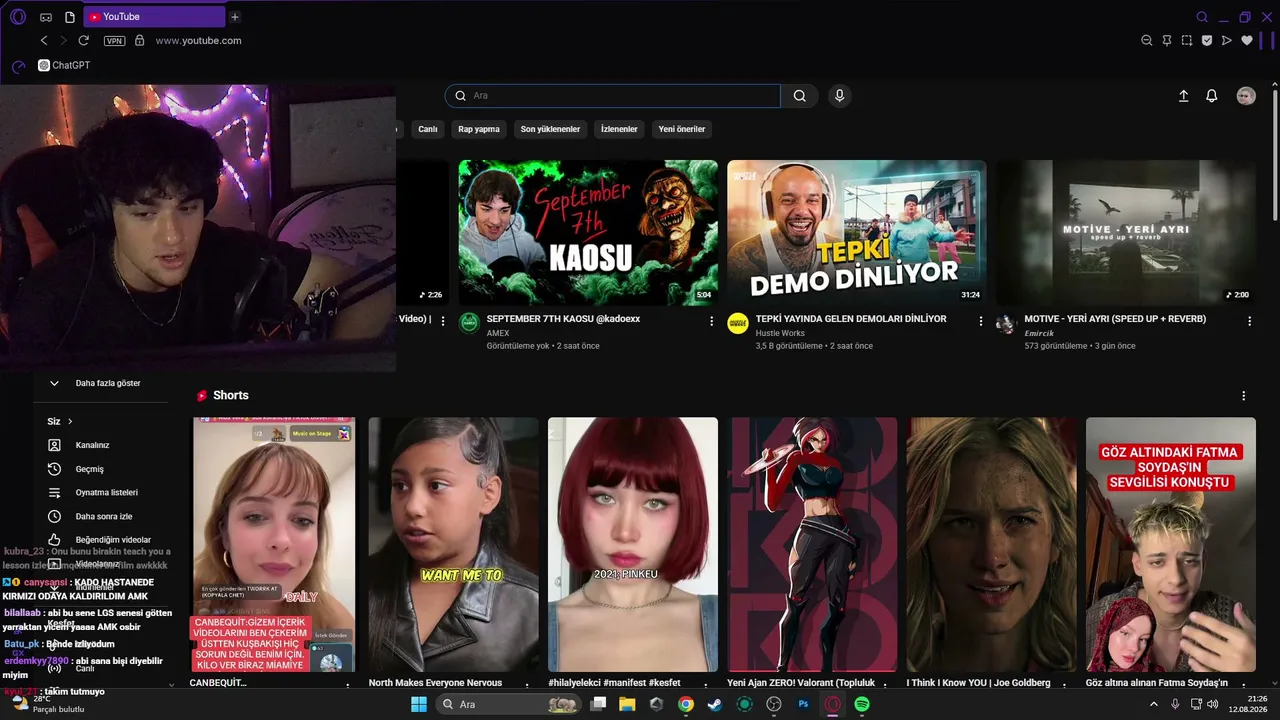Select the Son yüklenenler filter chip
The height and width of the screenshot is (720, 1280).
point(550,129)
